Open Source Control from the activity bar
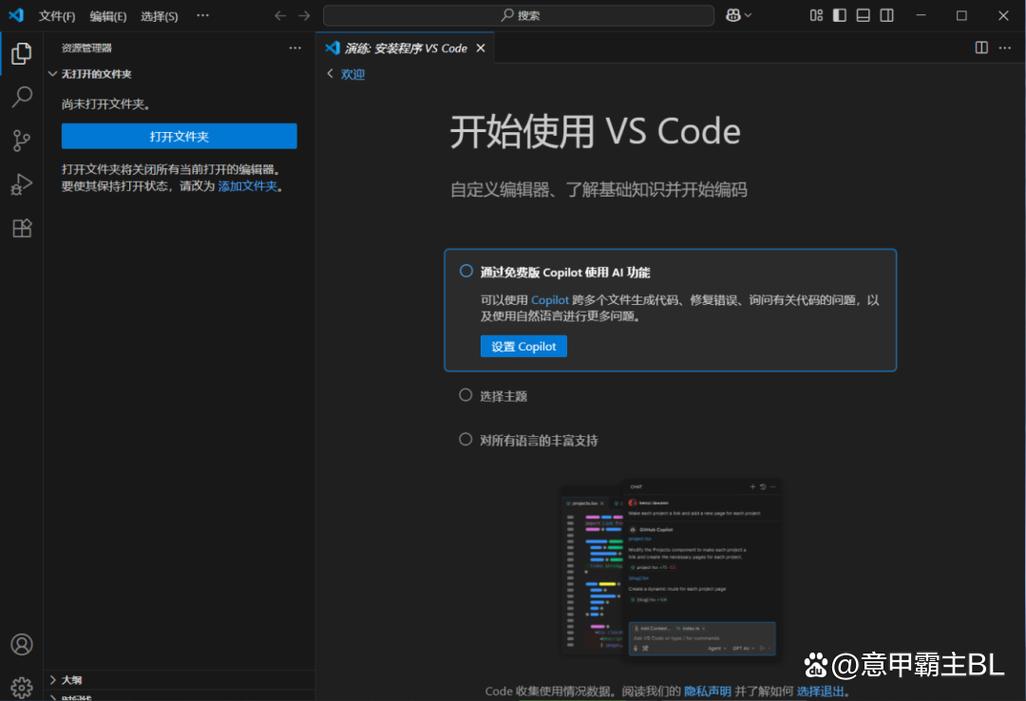1026x701 pixels. tap(21, 140)
